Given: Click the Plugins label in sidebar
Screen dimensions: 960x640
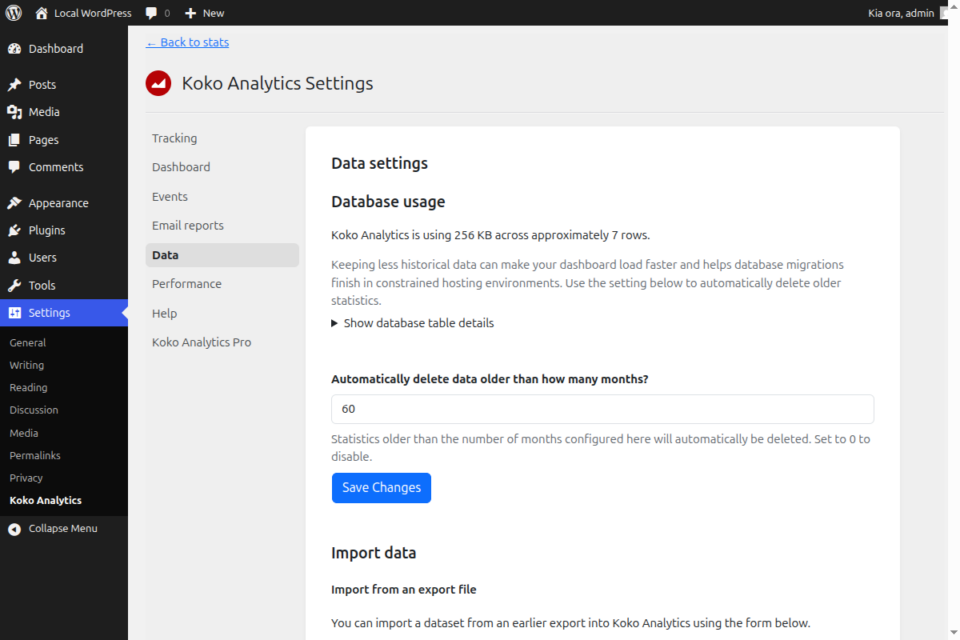Looking at the screenshot, I should (47, 230).
